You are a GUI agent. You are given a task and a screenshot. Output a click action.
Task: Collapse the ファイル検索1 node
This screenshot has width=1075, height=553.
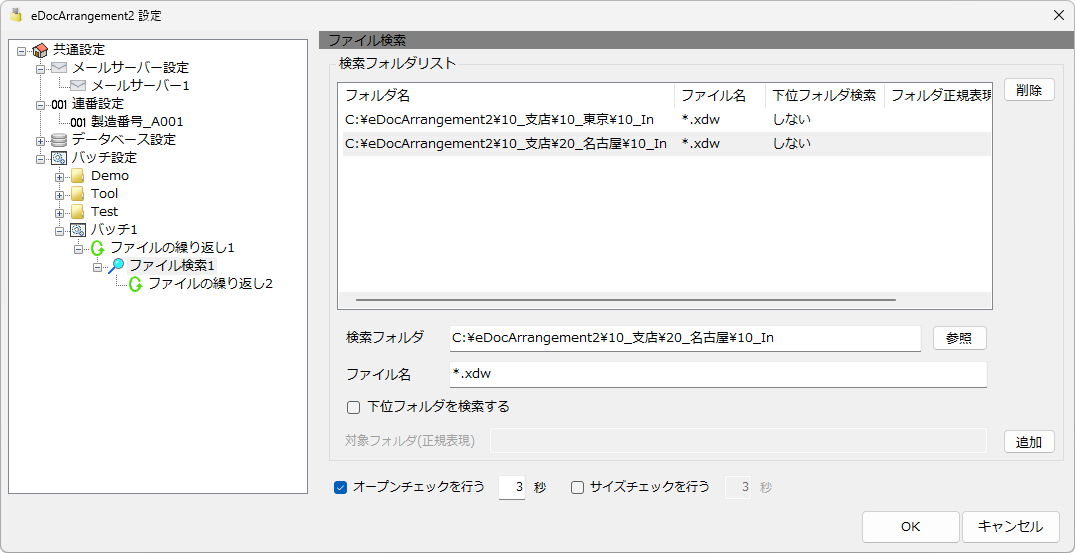click(97, 266)
